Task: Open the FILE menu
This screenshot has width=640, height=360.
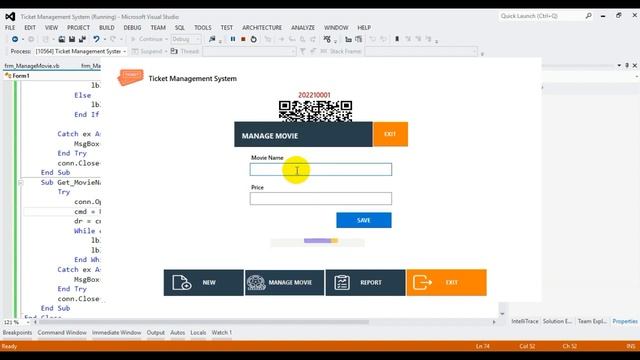Action: pyautogui.click(x=10, y=27)
